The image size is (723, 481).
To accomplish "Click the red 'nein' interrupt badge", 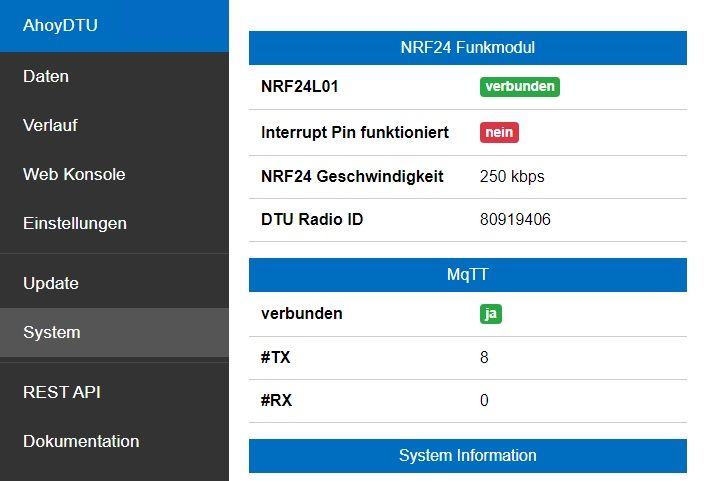I will (499, 132).
